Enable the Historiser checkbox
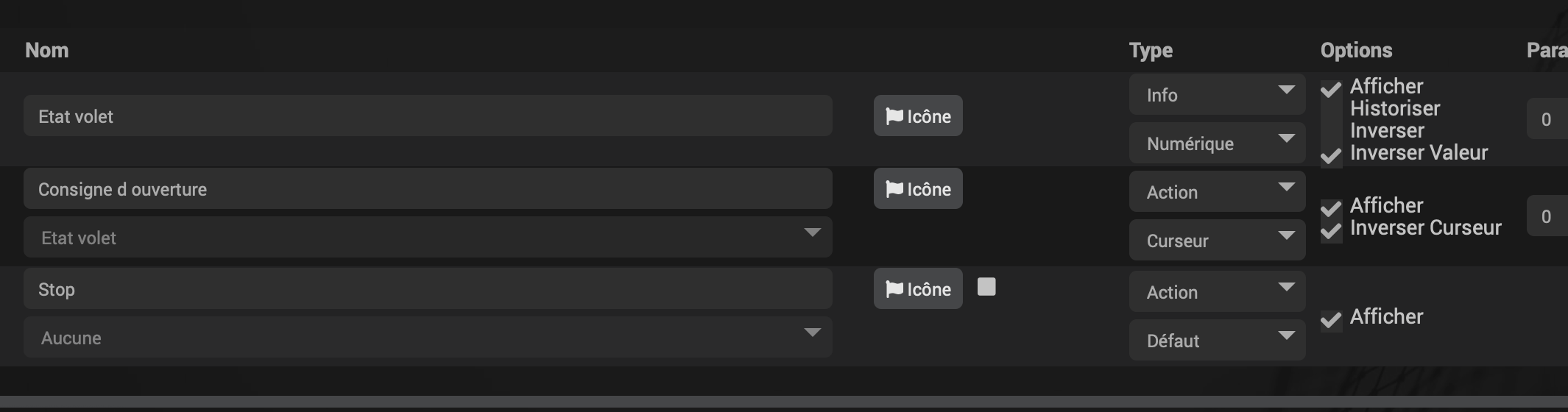 pyautogui.click(x=1331, y=113)
